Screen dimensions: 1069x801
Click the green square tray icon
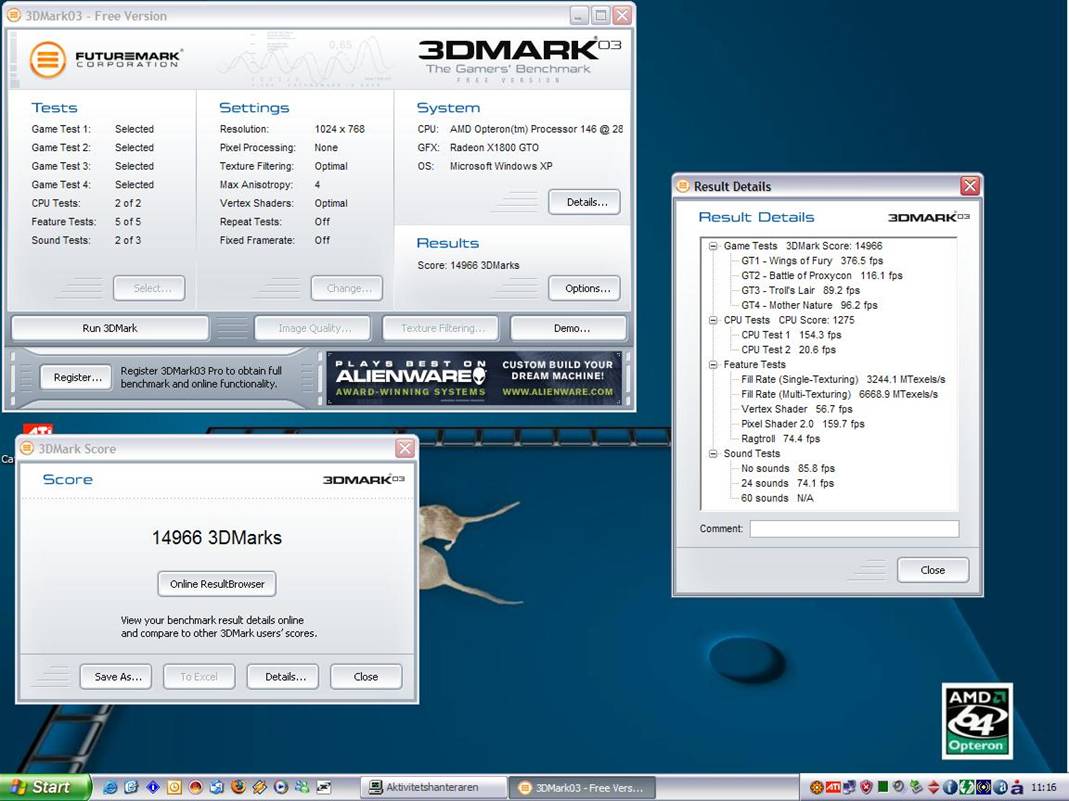[x=883, y=787]
